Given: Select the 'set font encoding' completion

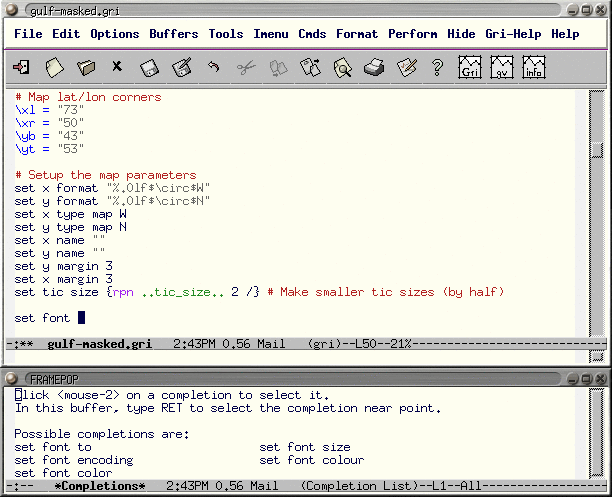Looking at the screenshot, I should click(x=74, y=460).
